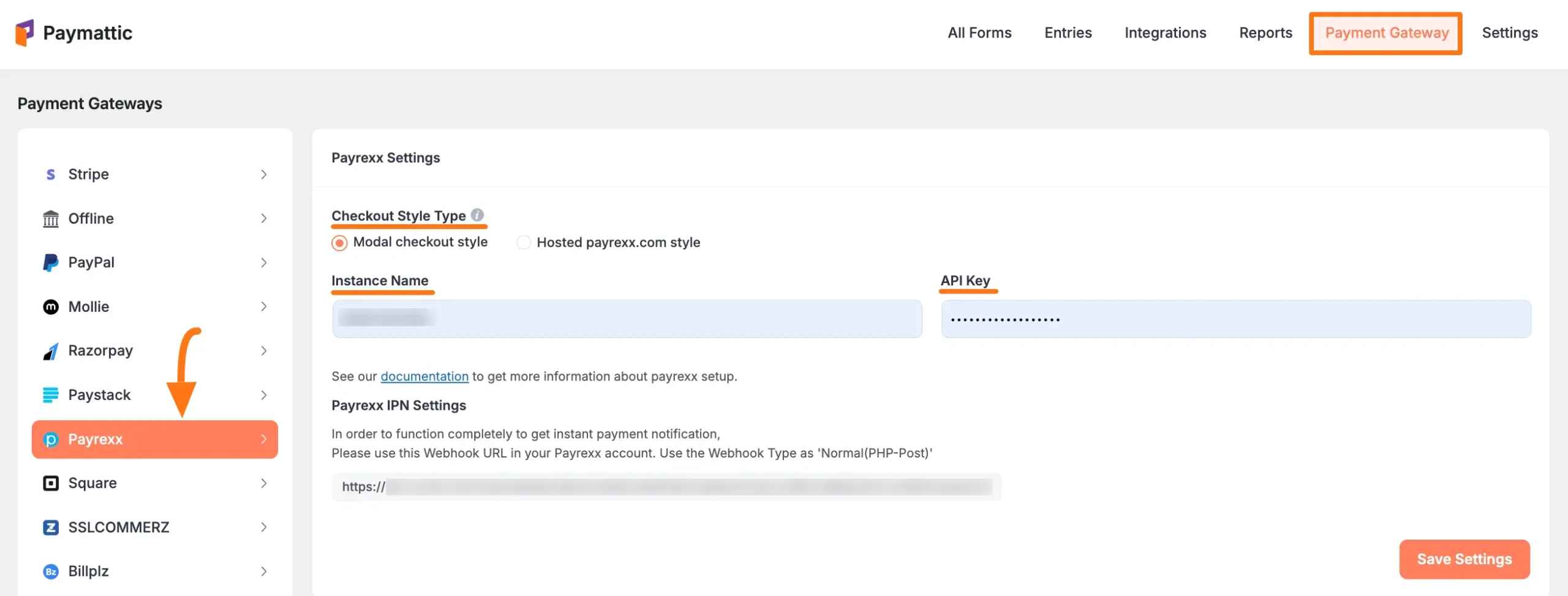
Task: Click the Checkout Style Type info icon
Action: click(x=477, y=214)
